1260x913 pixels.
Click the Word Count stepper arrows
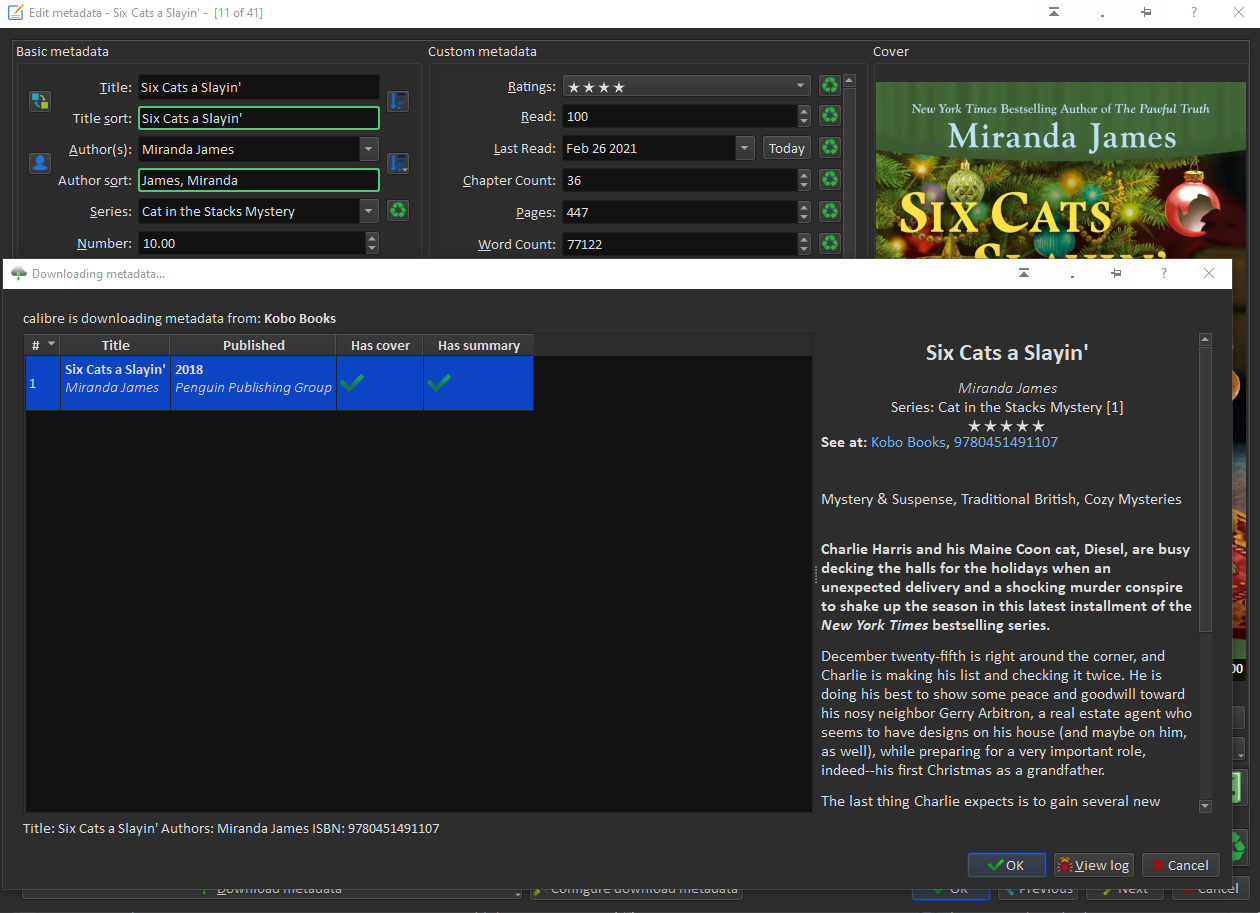click(803, 244)
